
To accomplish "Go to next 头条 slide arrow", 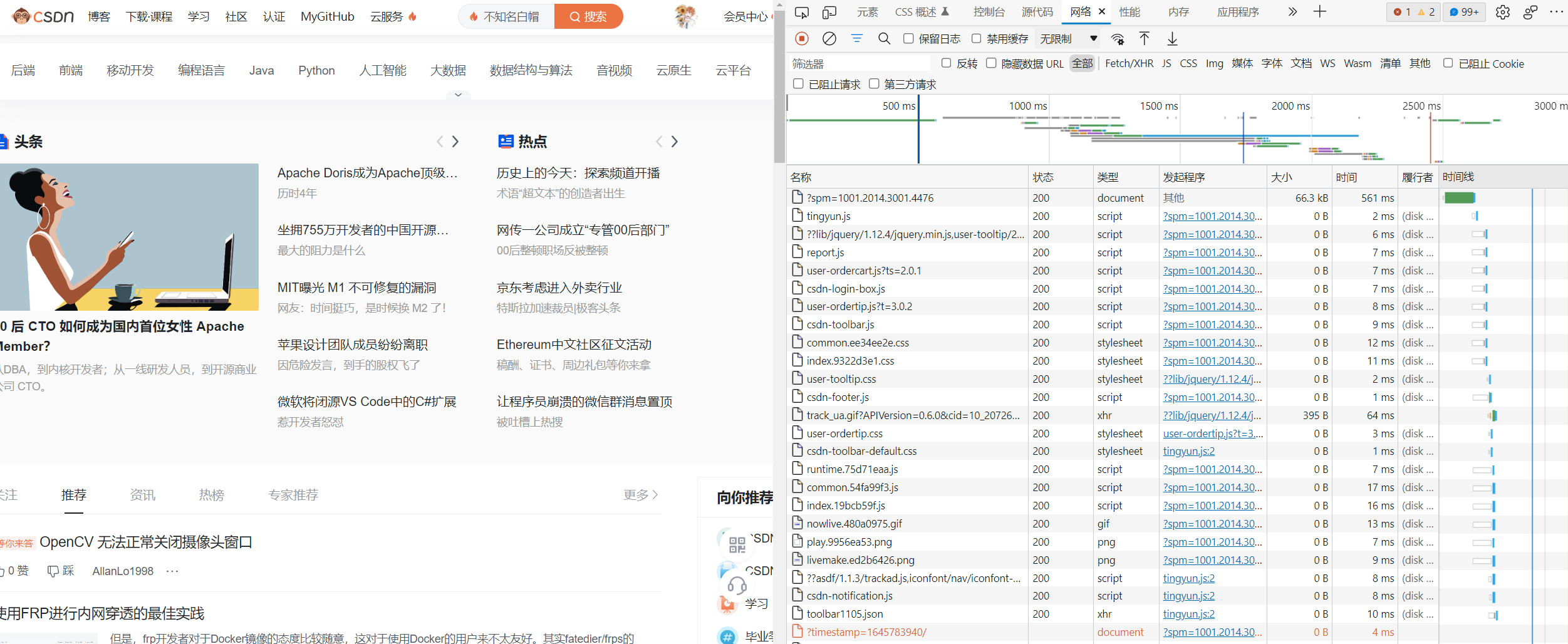I will pos(455,142).
